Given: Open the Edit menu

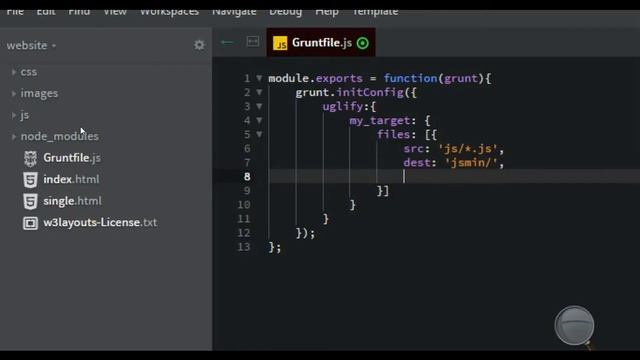Looking at the screenshot, I should [x=46, y=12].
